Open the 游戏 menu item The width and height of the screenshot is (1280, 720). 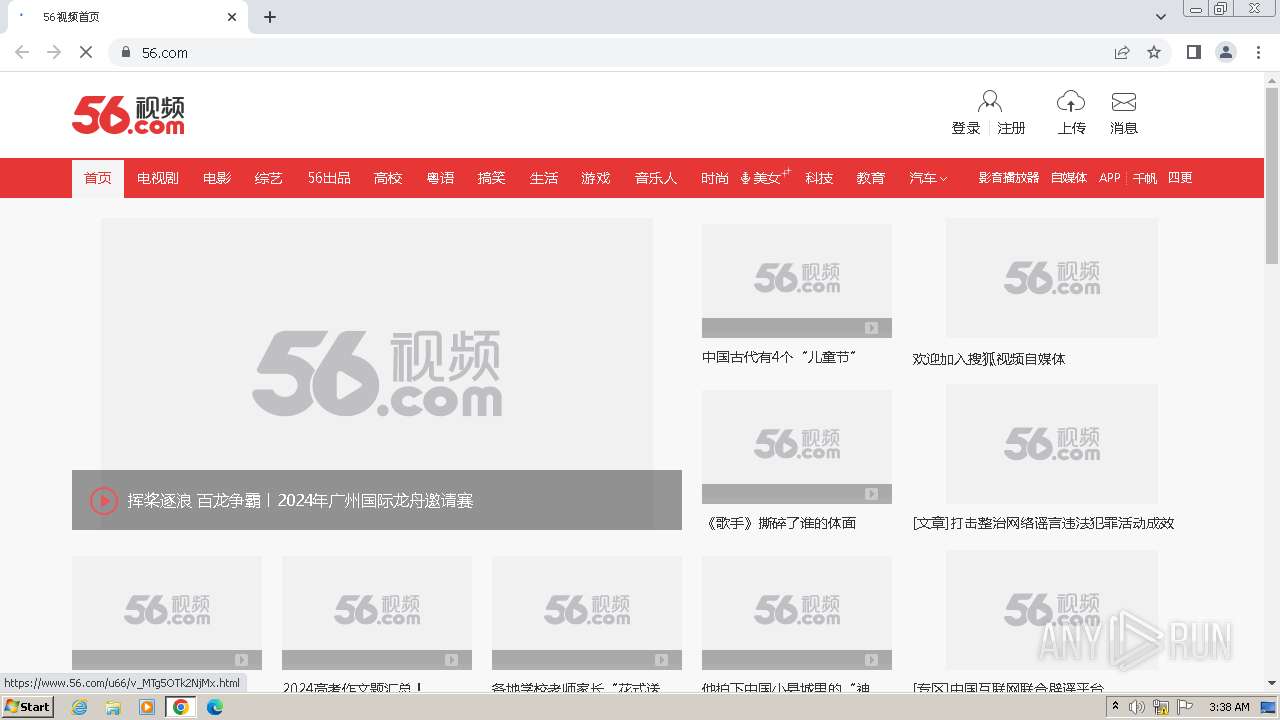tap(596, 178)
